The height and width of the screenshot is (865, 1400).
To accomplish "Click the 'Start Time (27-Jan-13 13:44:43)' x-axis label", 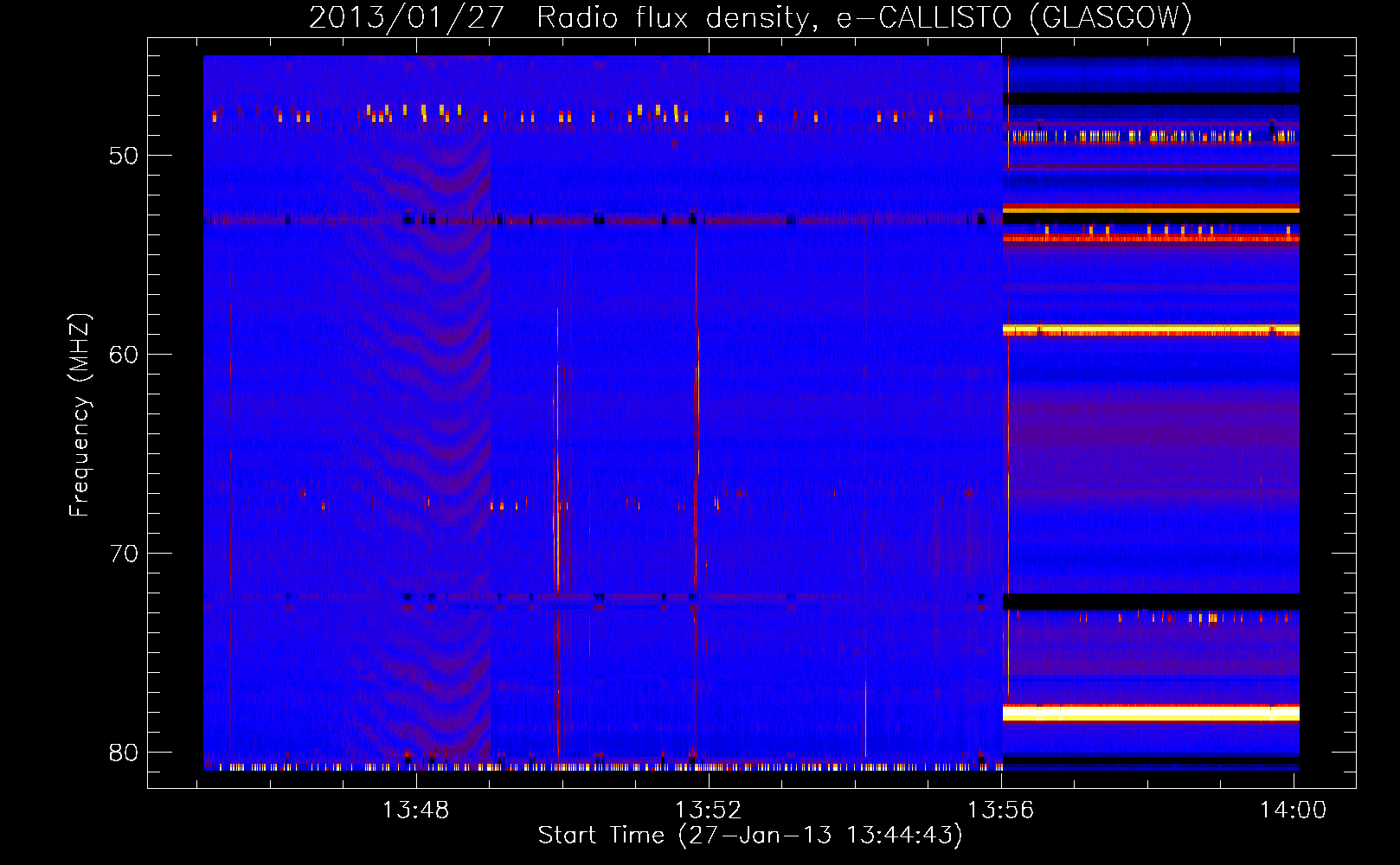I will click(x=750, y=836).
